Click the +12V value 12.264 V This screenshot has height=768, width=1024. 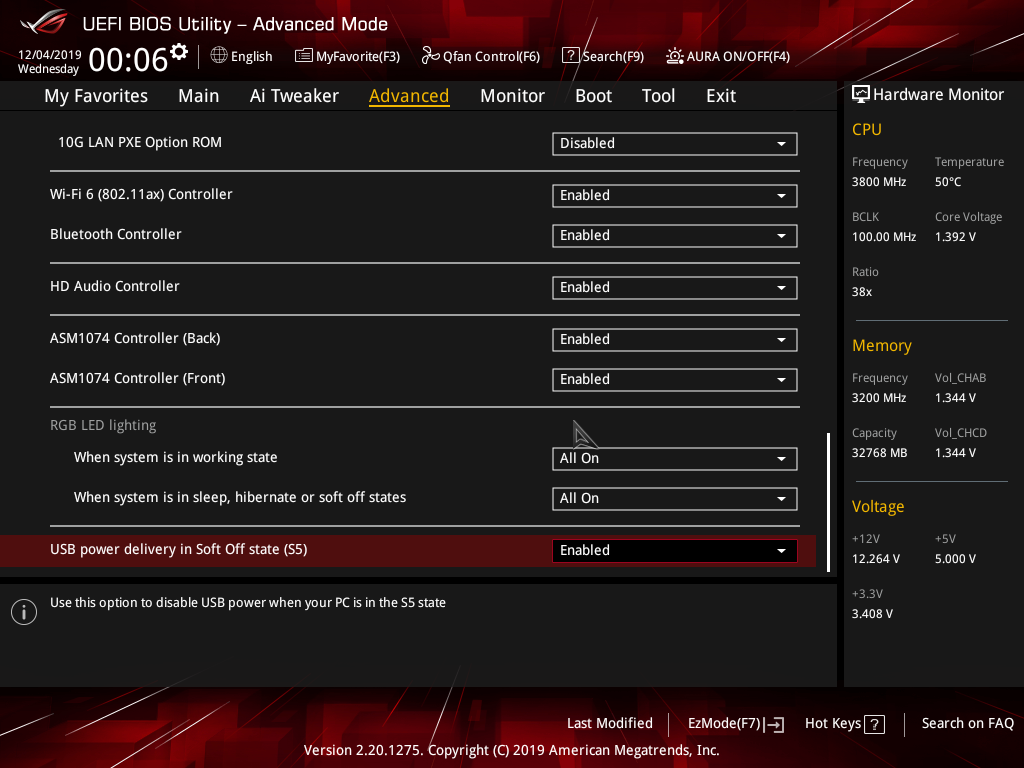pyautogui.click(x=876, y=558)
